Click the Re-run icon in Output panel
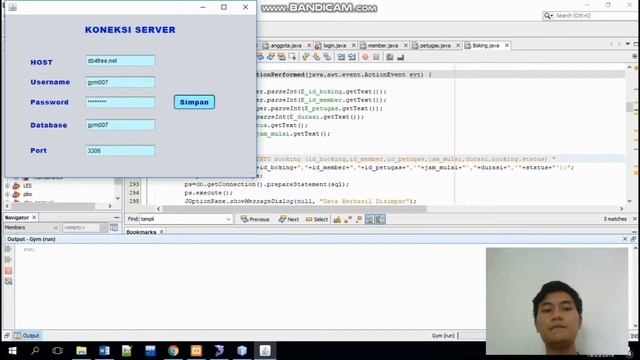This screenshot has height=360, width=640. click(x=8, y=249)
